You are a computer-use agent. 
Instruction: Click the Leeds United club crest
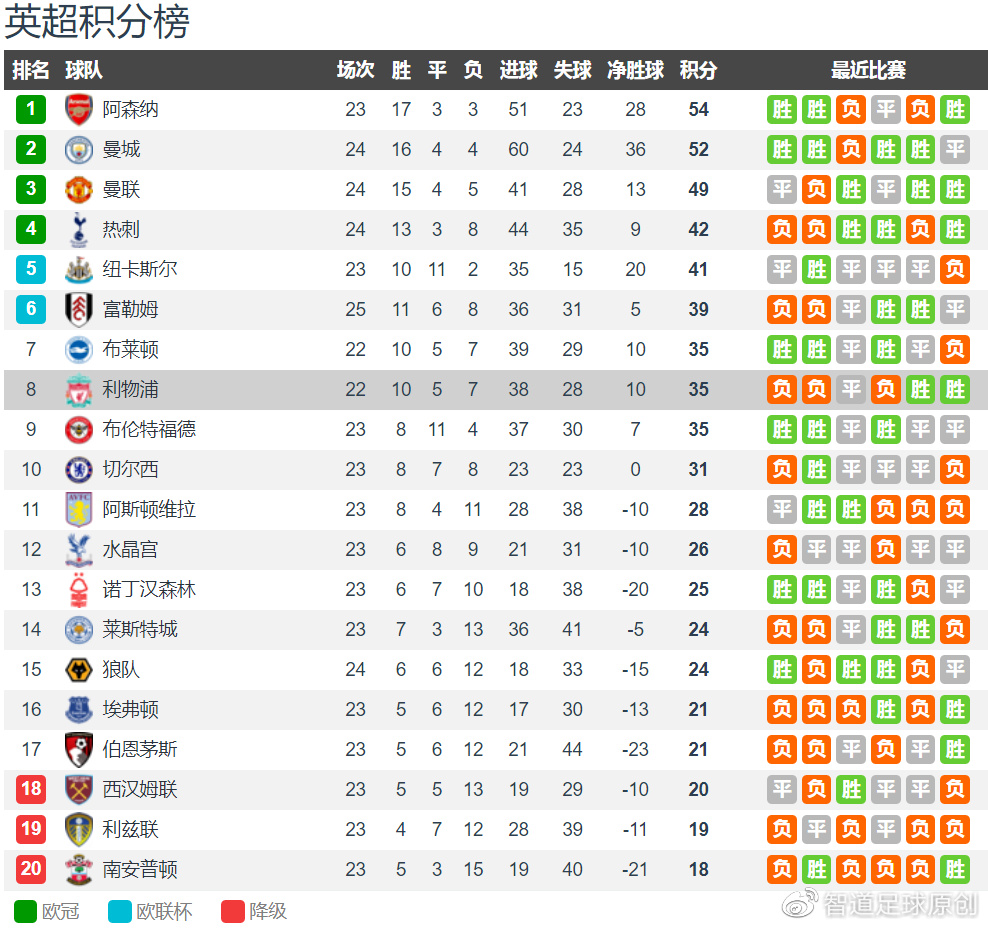(x=79, y=829)
